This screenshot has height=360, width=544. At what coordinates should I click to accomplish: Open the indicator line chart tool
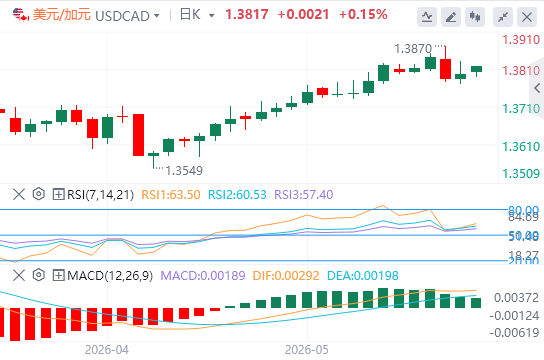coord(427,16)
